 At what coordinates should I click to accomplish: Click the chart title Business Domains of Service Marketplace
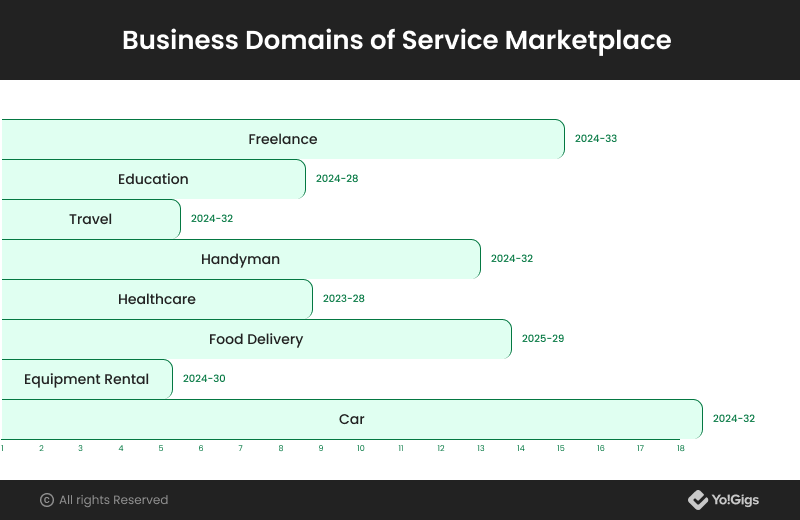pos(396,40)
